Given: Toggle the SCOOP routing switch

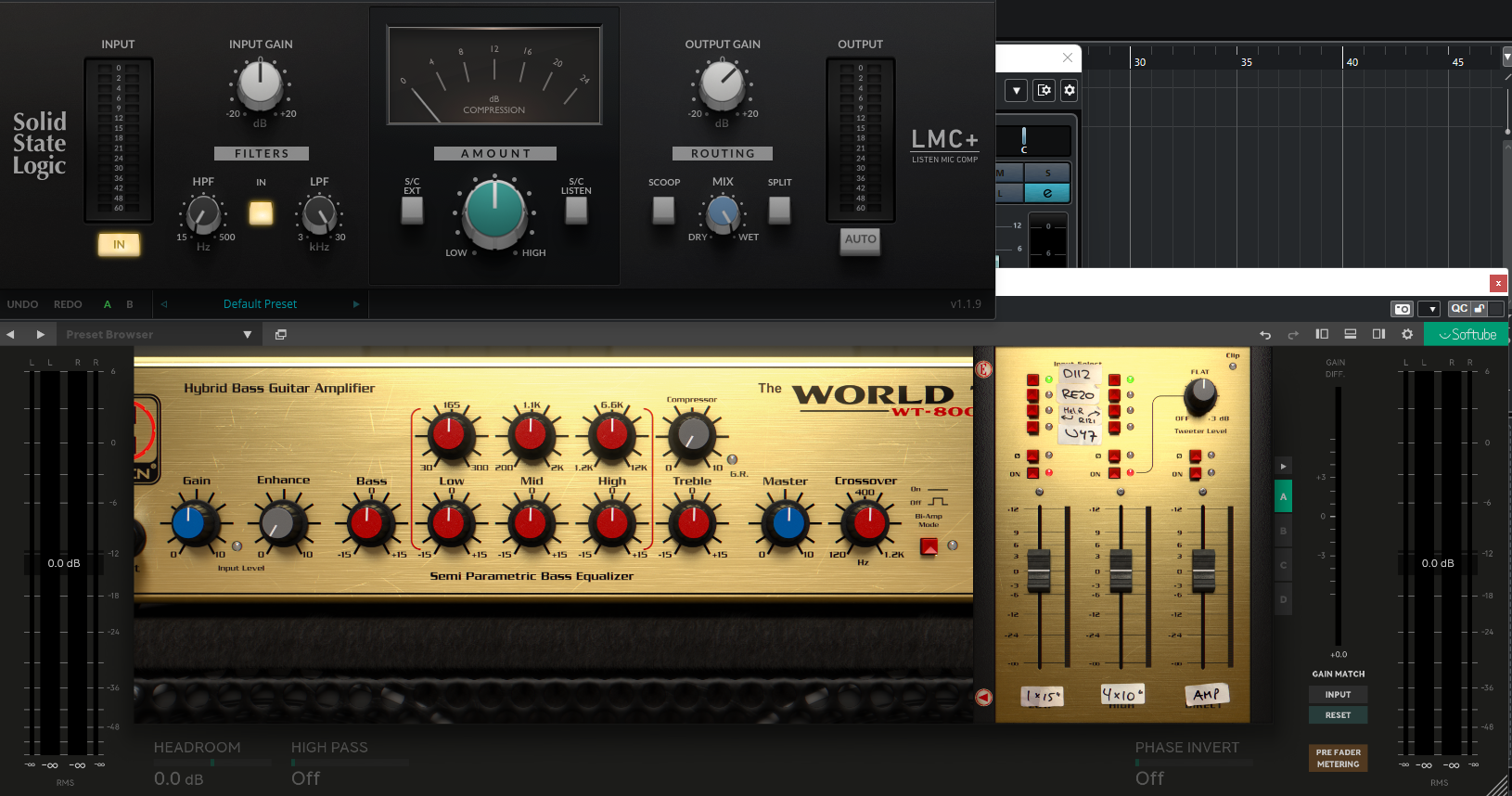Looking at the screenshot, I should coord(663,210).
